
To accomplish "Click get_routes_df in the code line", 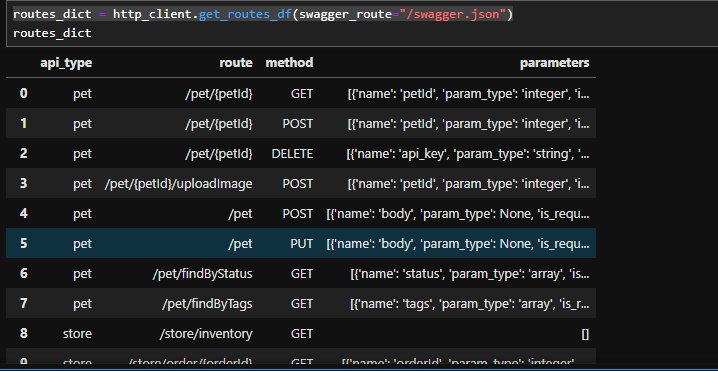I will coord(245,15).
